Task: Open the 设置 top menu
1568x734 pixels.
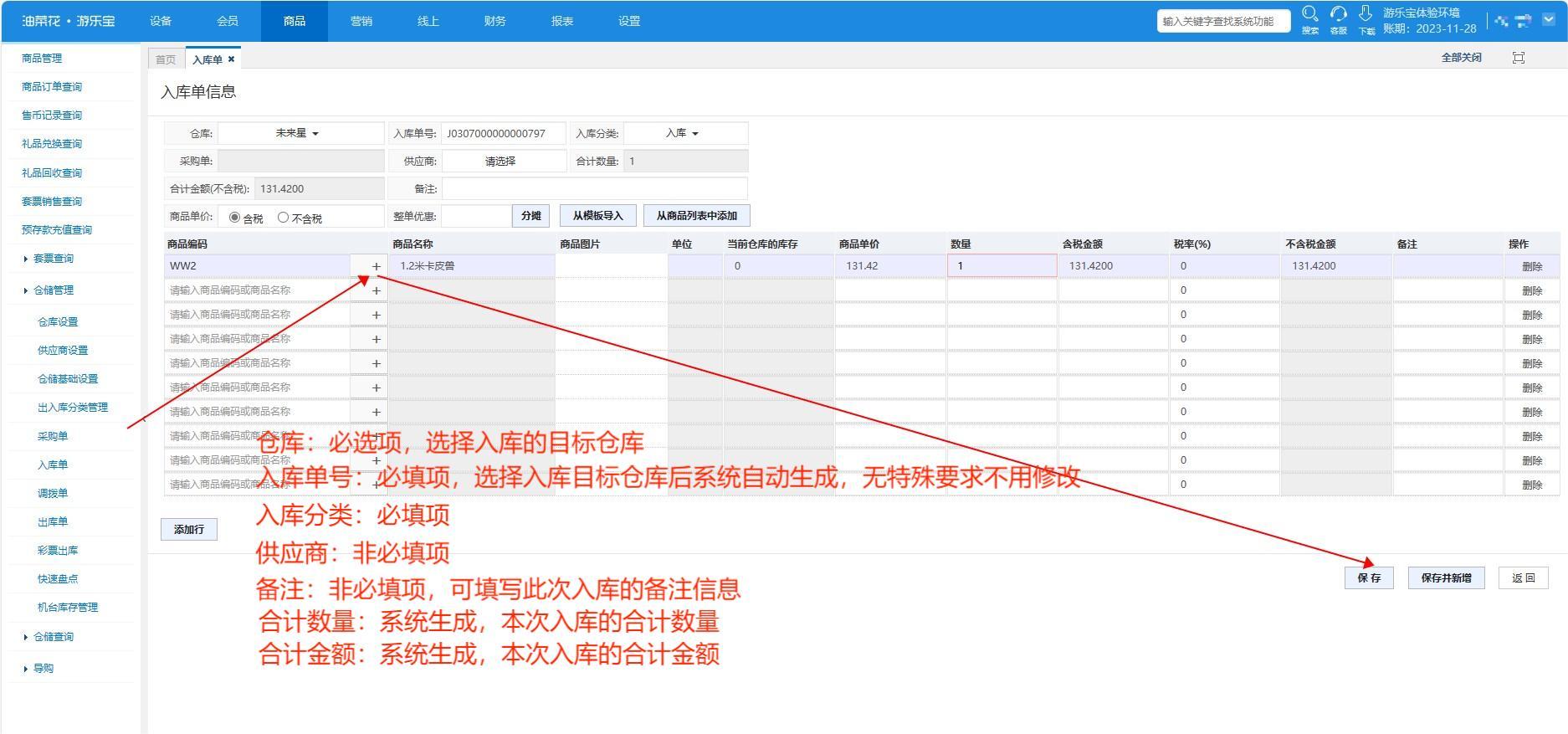Action: [x=629, y=21]
